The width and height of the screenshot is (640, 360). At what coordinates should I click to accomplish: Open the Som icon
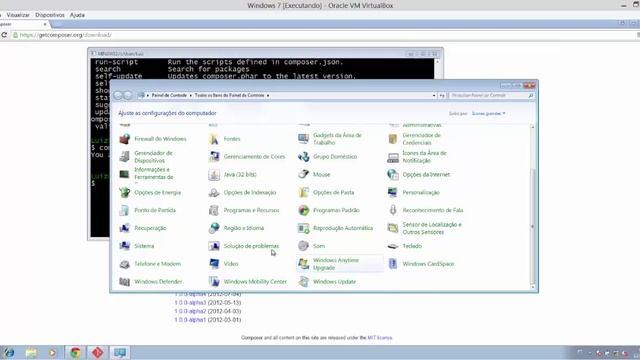pyautogui.click(x=303, y=246)
